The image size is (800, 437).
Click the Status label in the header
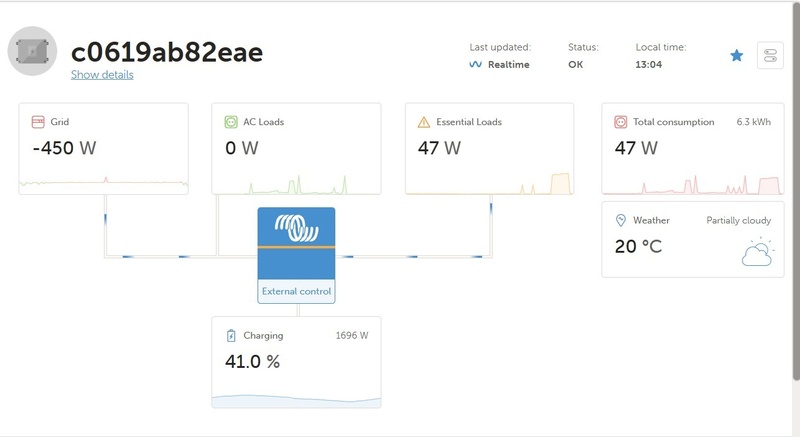point(583,47)
